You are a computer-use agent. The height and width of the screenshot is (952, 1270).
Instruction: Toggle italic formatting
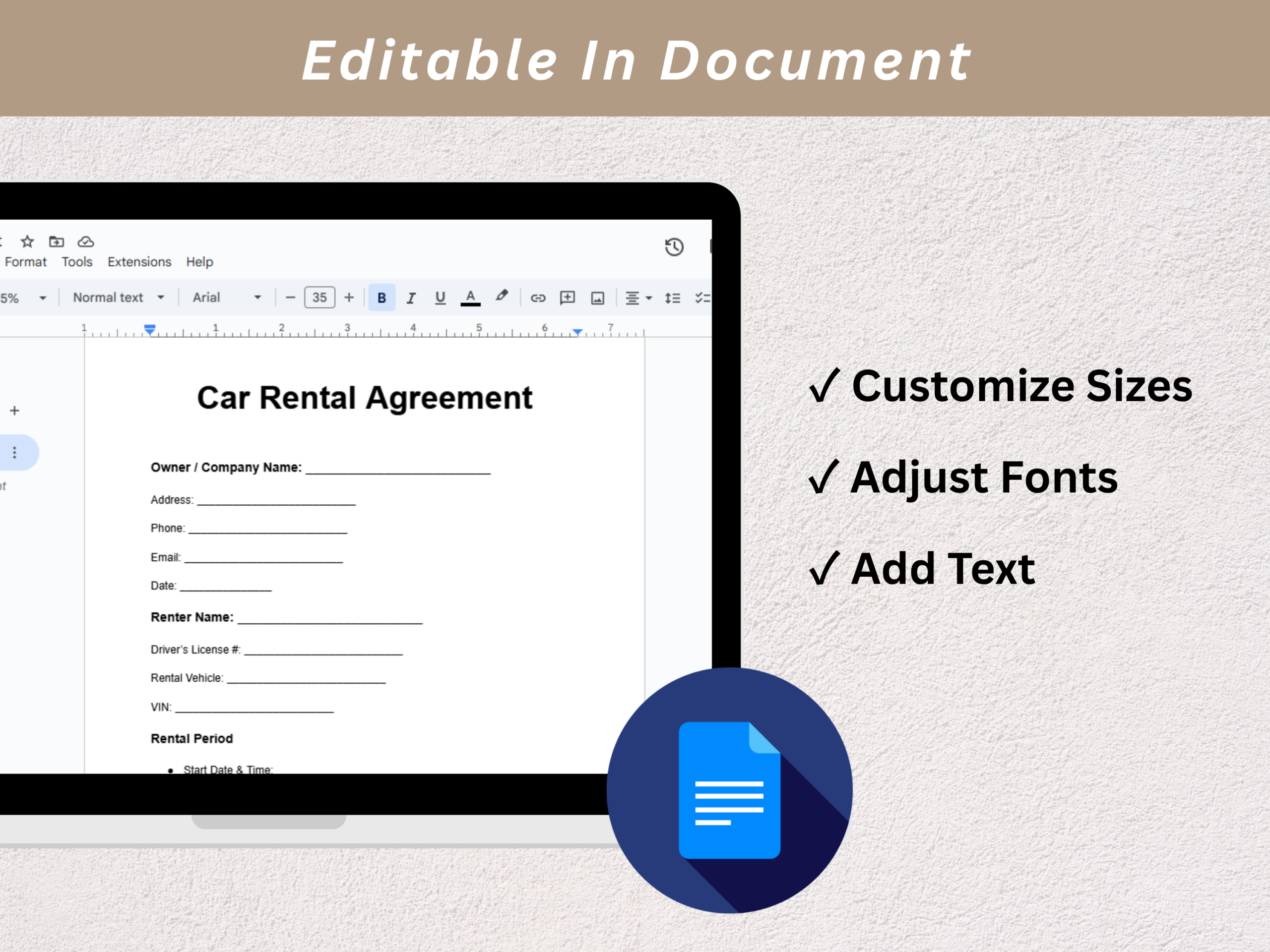(x=410, y=298)
